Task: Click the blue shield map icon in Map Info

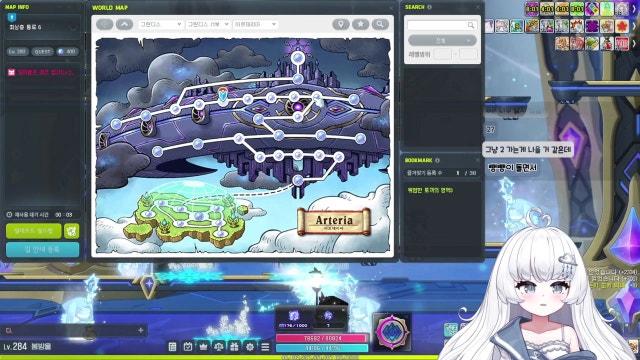Action: coord(12,18)
